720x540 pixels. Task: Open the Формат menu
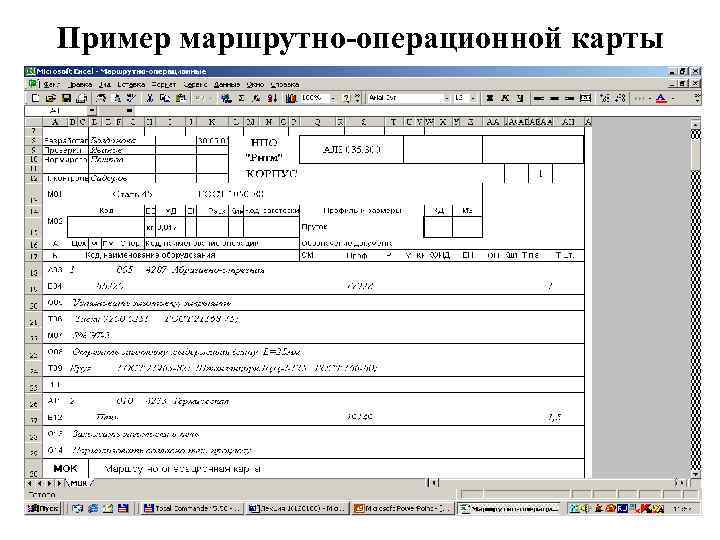(x=164, y=85)
